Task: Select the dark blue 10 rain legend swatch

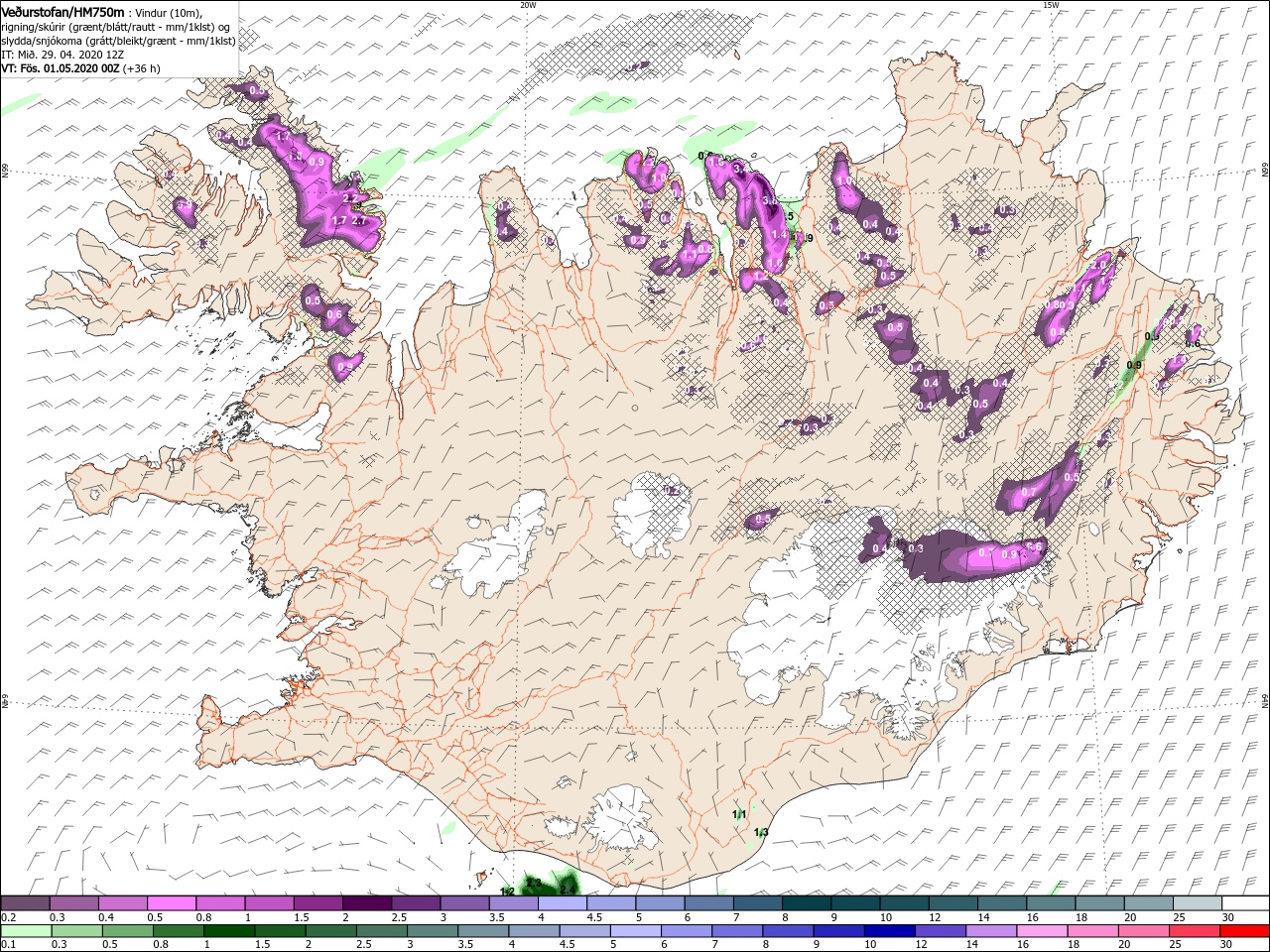Action: point(888,930)
